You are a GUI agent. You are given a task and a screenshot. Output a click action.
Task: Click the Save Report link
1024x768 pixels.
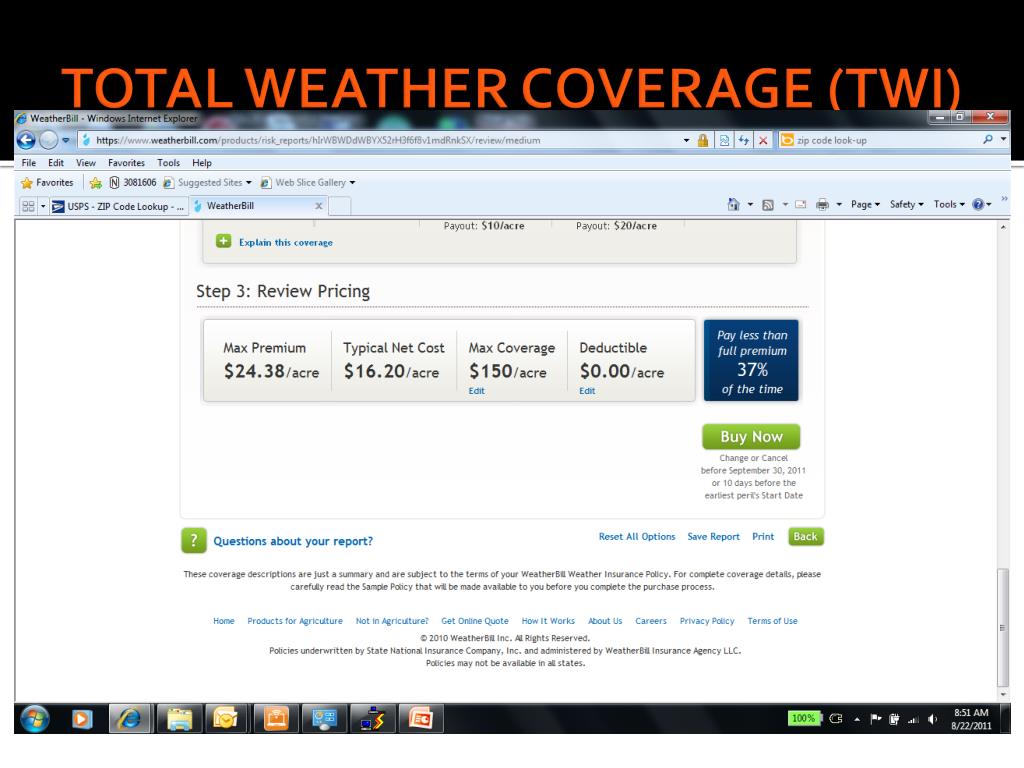713,536
